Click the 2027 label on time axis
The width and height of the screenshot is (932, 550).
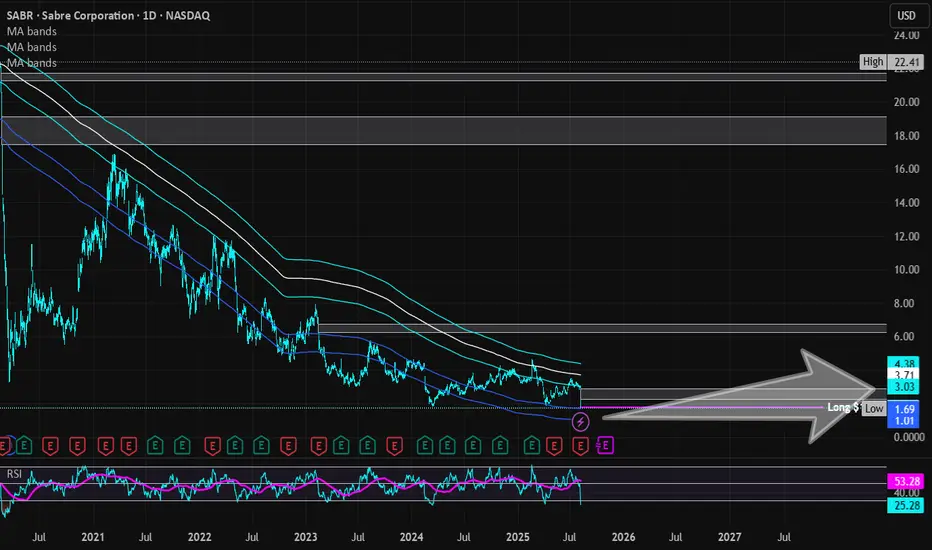(729, 537)
